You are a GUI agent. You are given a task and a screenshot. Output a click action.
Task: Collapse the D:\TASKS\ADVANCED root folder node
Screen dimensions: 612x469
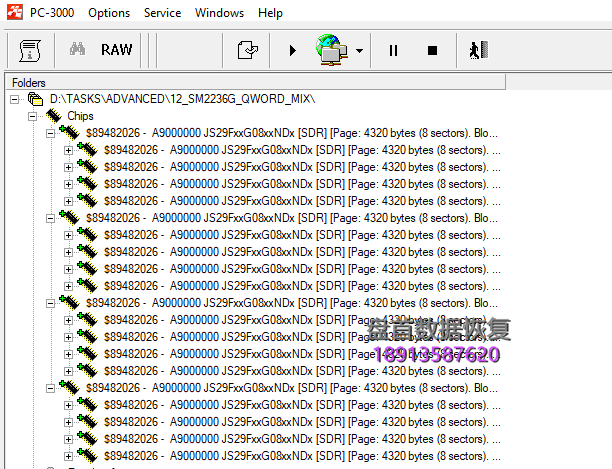coord(15,100)
